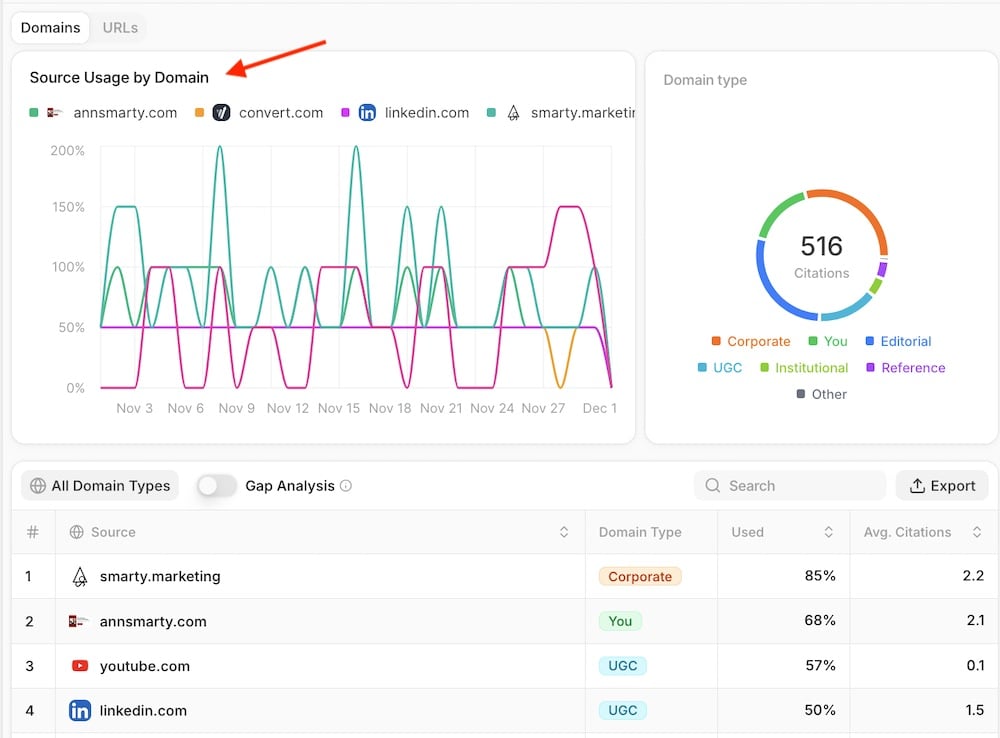1000x738 pixels.
Task: Click the smarty.marketing logo icon in table
Action: pos(80,577)
